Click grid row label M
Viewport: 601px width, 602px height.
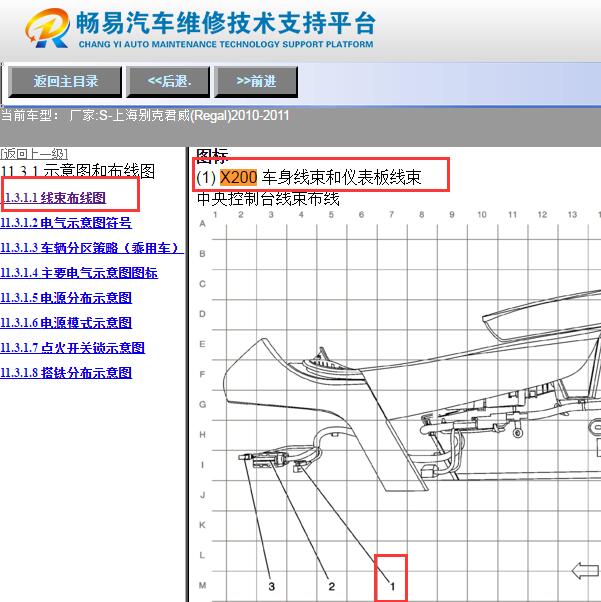202,585
